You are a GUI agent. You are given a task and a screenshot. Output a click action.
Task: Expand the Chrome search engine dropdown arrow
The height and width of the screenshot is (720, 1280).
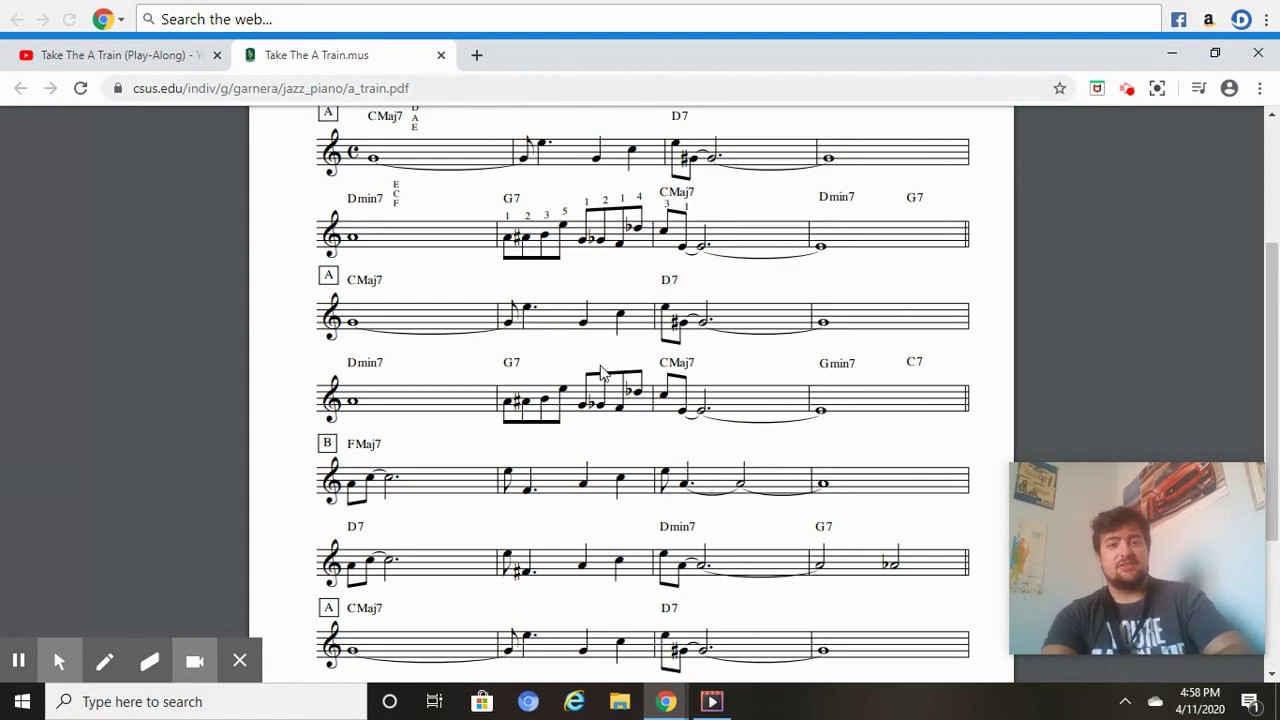point(121,19)
